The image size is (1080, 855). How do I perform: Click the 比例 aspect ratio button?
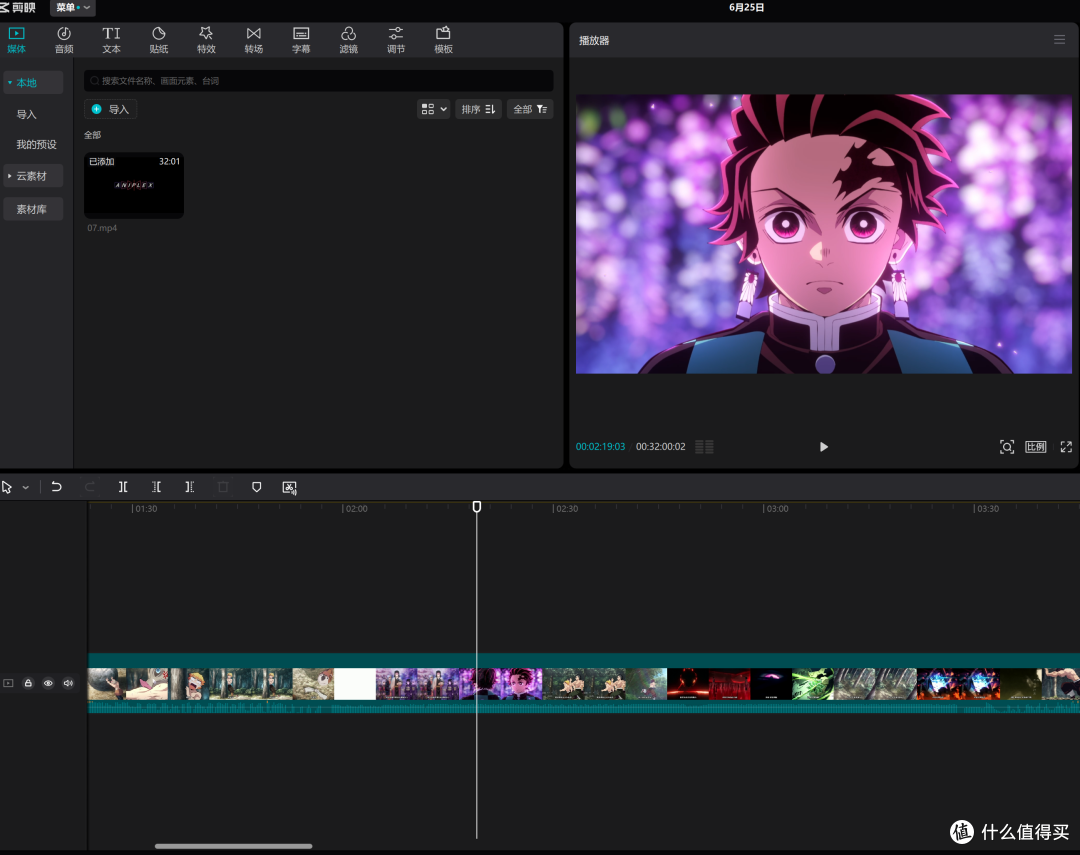pos(1035,446)
